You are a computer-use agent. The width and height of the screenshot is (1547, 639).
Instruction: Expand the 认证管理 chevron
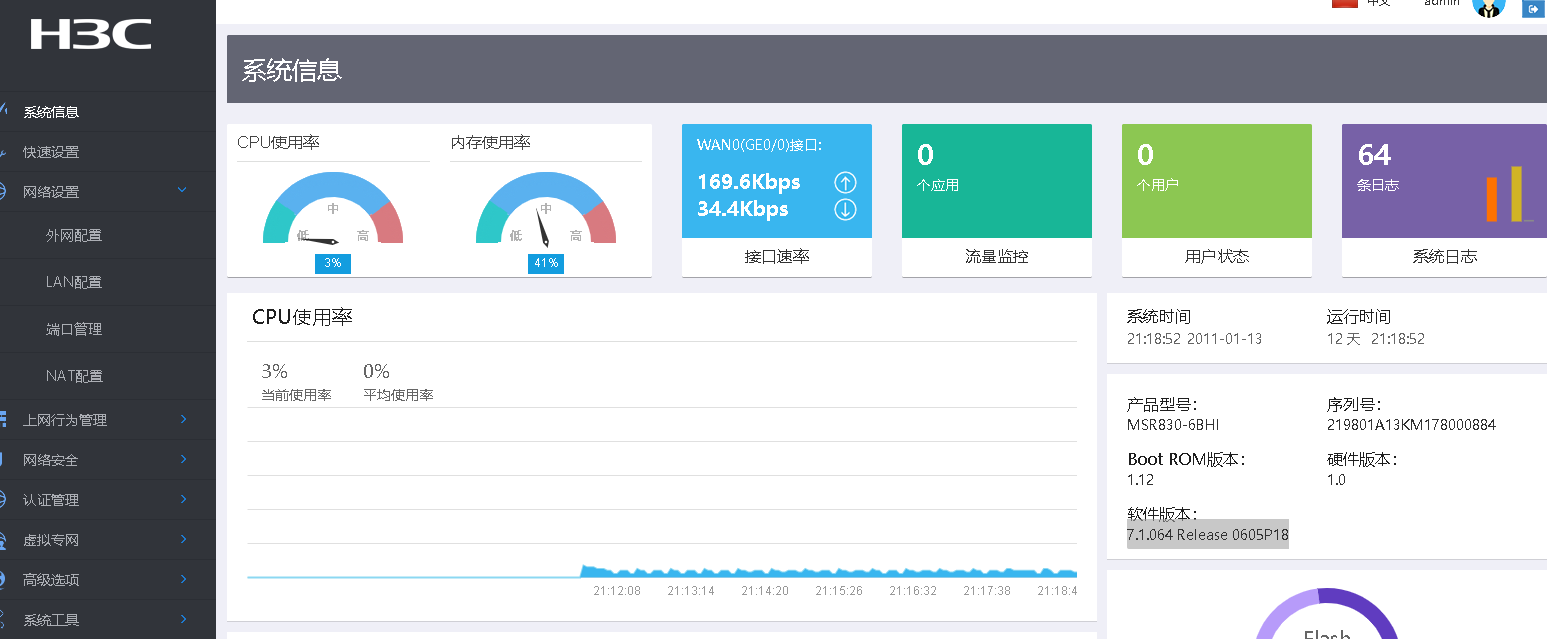[183, 499]
